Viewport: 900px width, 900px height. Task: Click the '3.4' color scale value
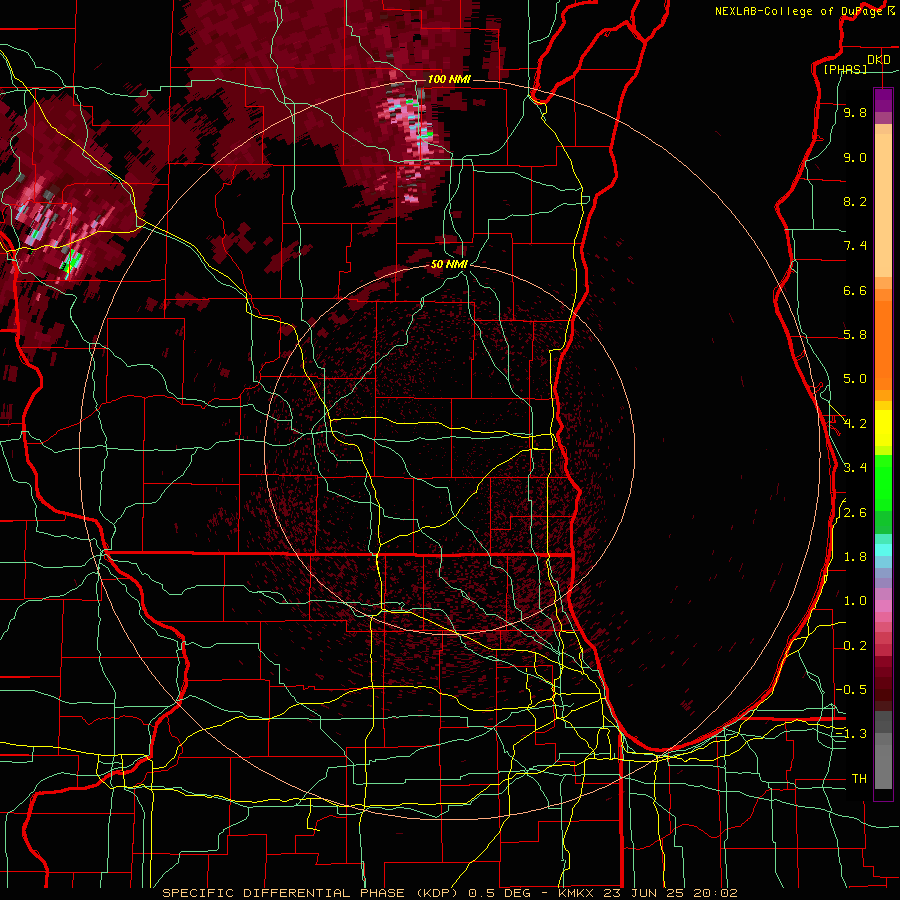pyautogui.click(x=855, y=468)
